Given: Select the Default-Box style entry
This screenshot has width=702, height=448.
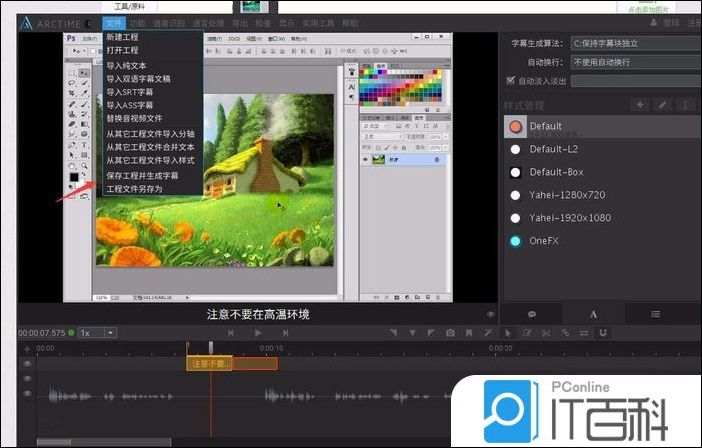Looking at the screenshot, I should pyautogui.click(x=556, y=172).
